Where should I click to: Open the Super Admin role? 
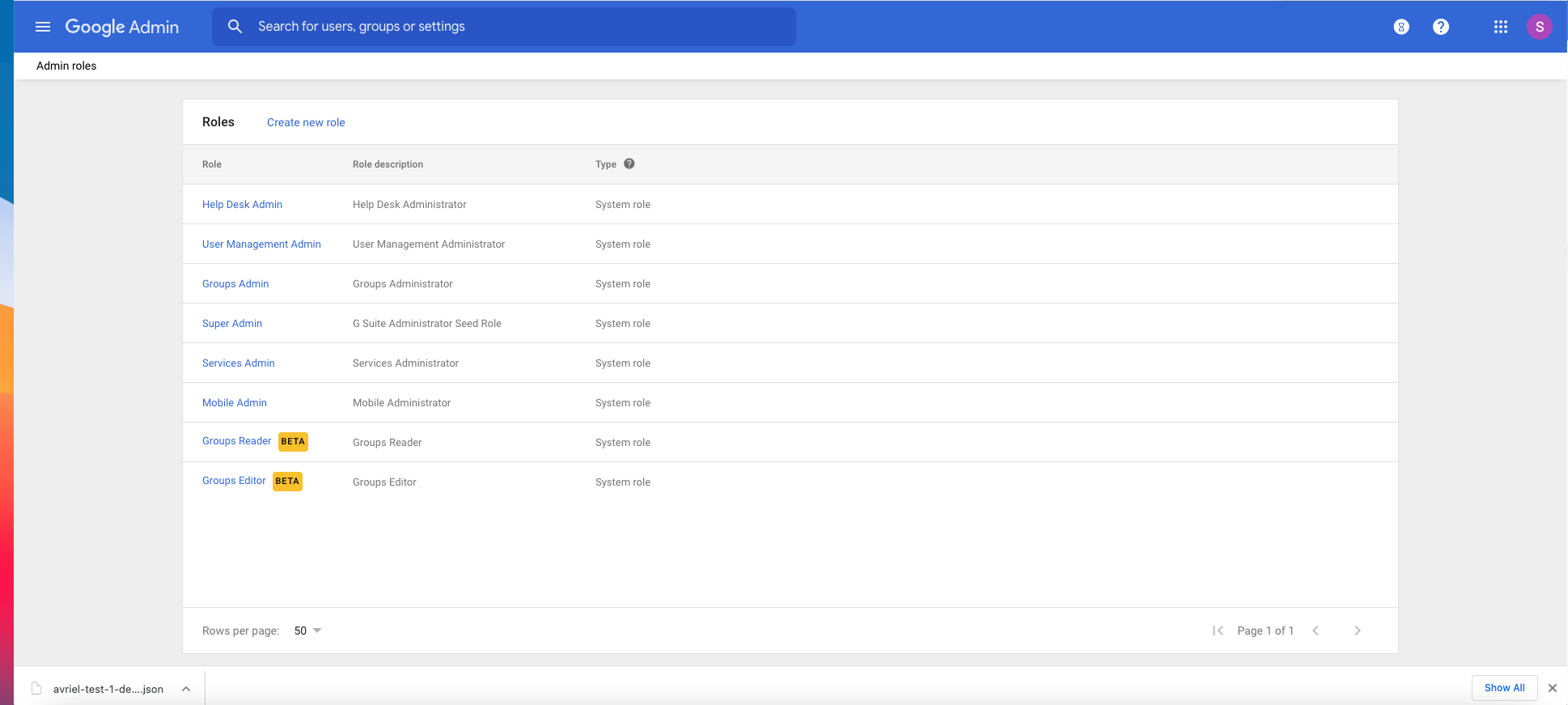(232, 323)
